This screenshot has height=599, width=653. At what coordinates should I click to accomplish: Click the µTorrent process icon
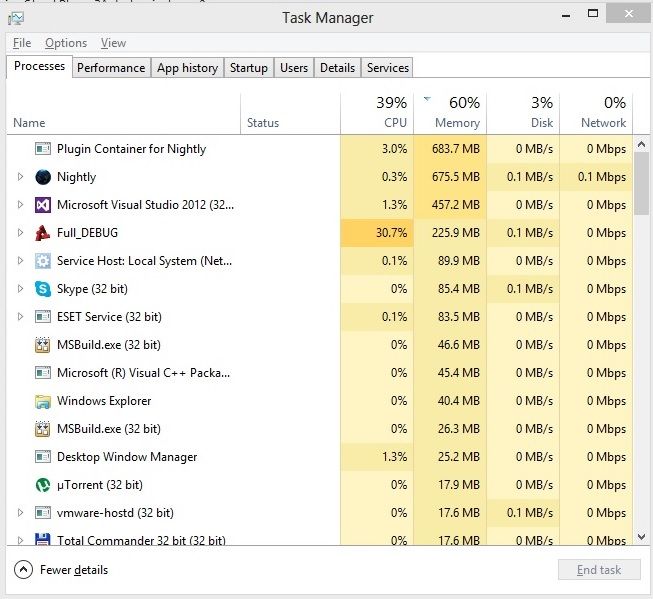click(43, 485)
